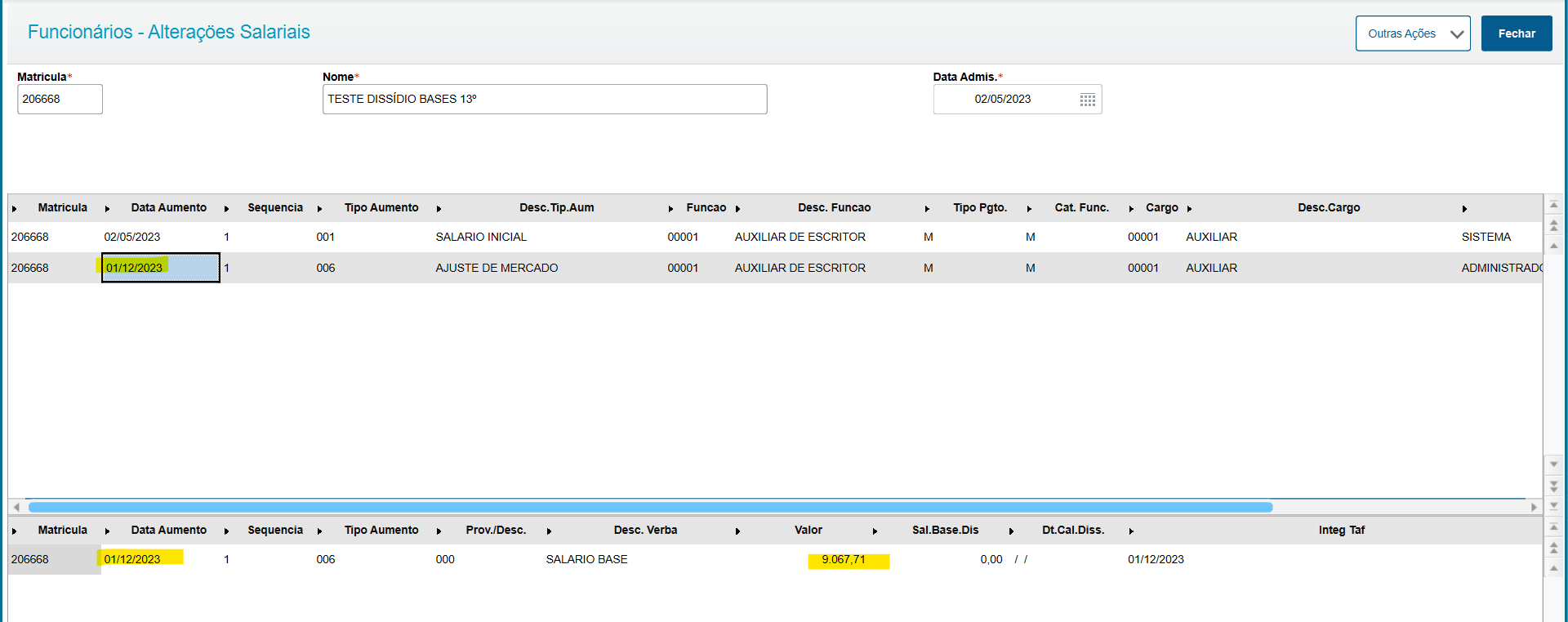This screenshot has width=1568, height=622.
Task: Page down in the upper salary grid
Action: coord(1554,486)
